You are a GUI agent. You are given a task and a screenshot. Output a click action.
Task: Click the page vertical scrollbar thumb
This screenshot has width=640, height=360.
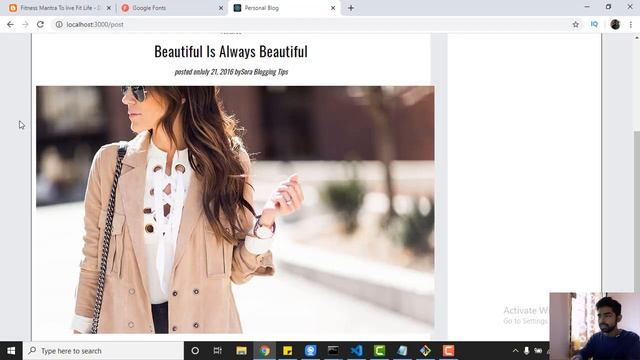[x=636, y=212]
